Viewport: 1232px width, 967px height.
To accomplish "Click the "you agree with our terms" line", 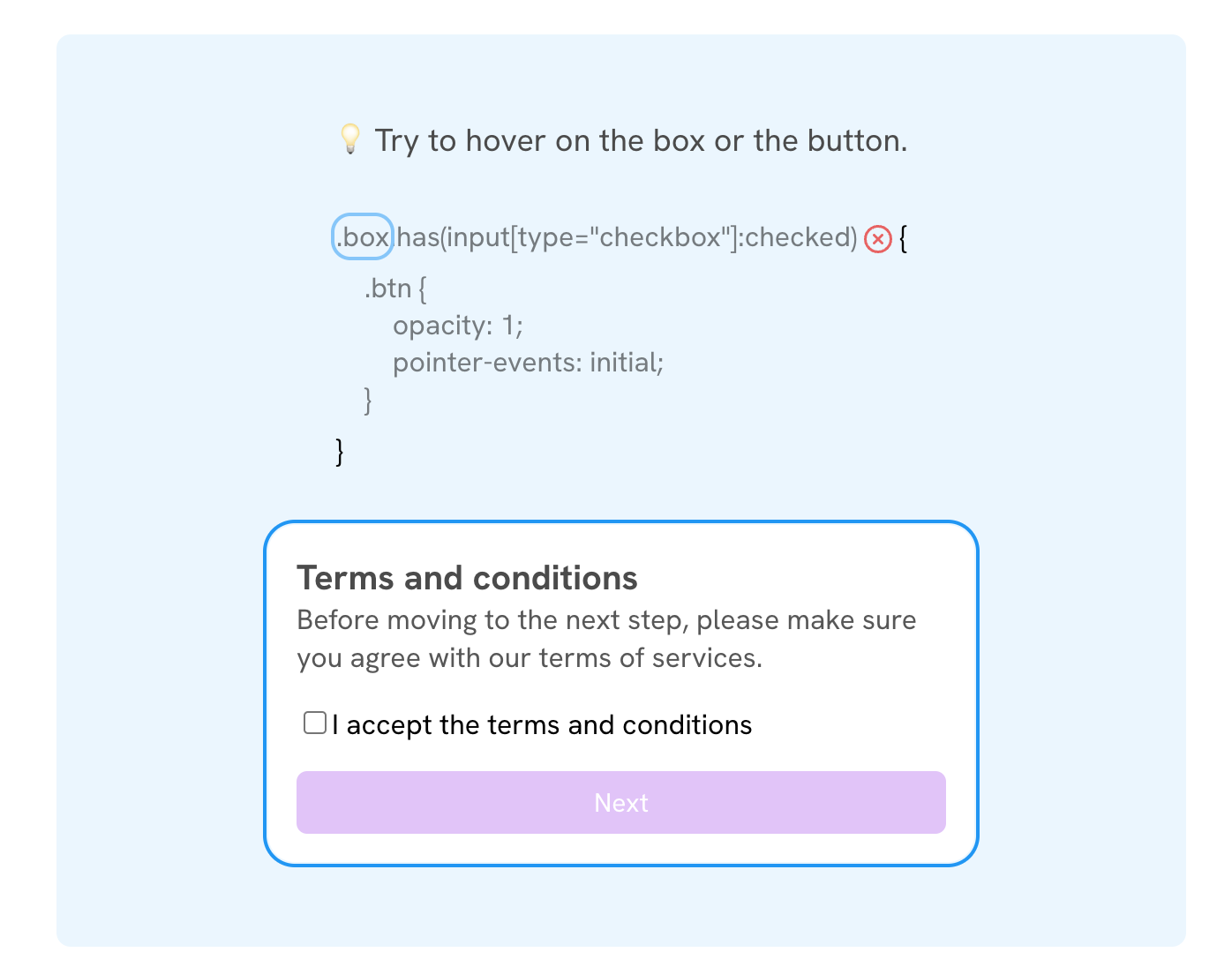I will [530, 658].
